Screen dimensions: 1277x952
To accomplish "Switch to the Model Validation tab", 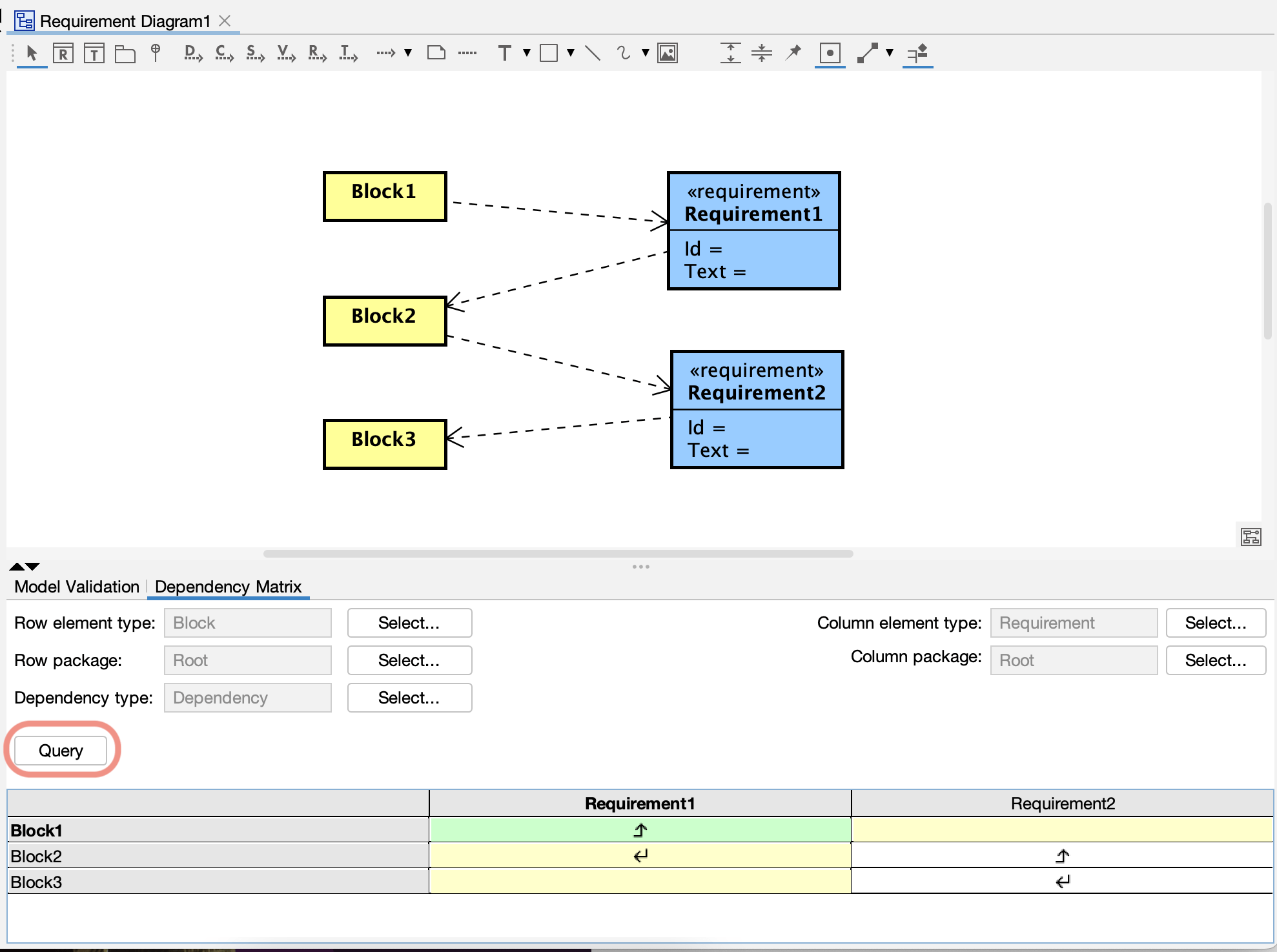I will (x=76, y=587).
